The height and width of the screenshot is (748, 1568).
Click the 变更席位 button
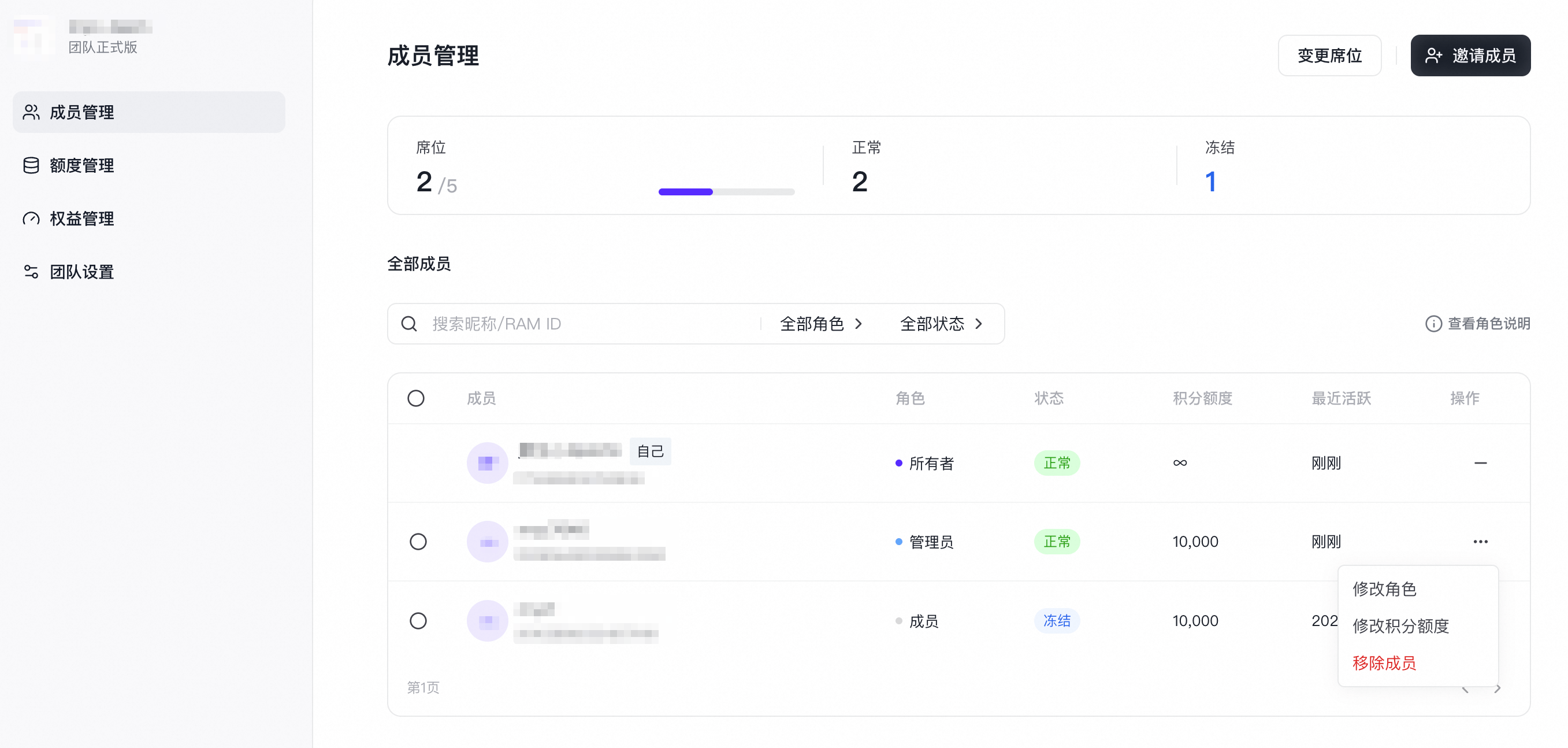click(1329, 55)
